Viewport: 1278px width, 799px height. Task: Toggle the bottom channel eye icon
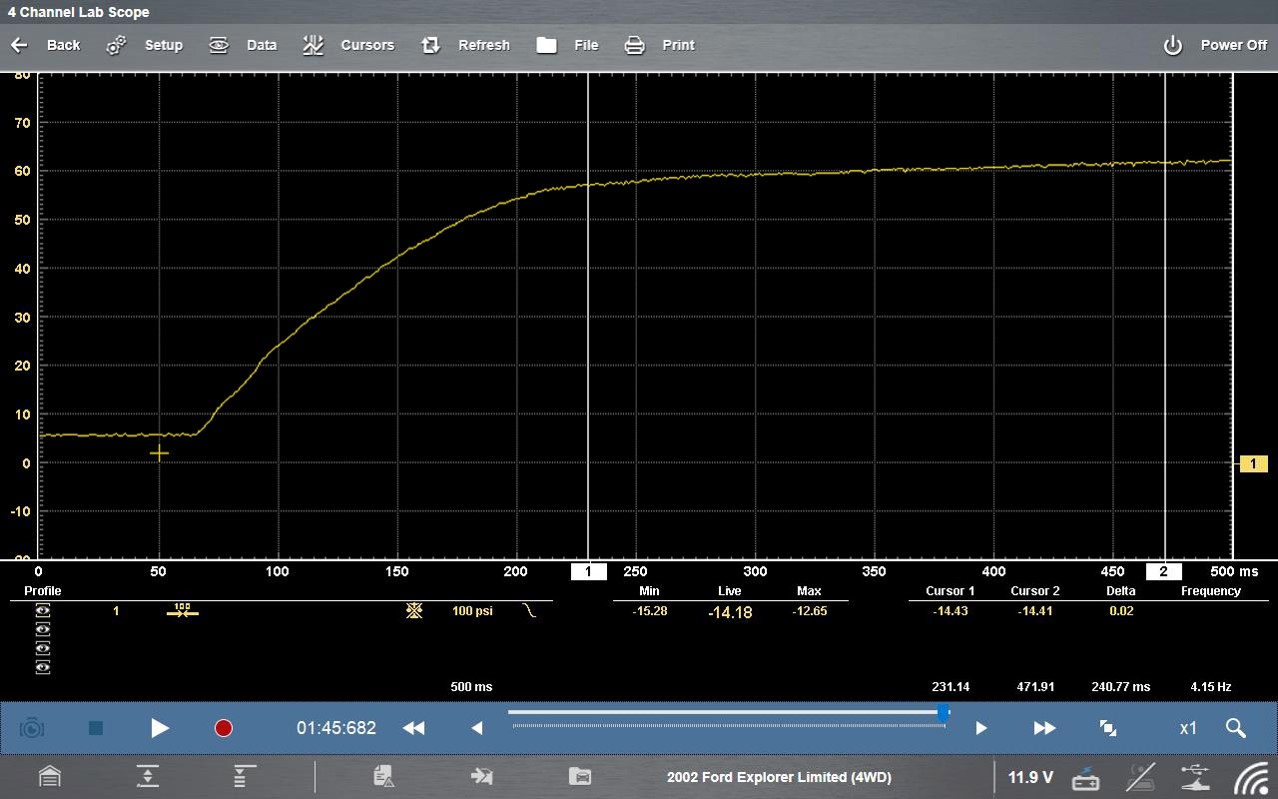(x=43, y=667)
